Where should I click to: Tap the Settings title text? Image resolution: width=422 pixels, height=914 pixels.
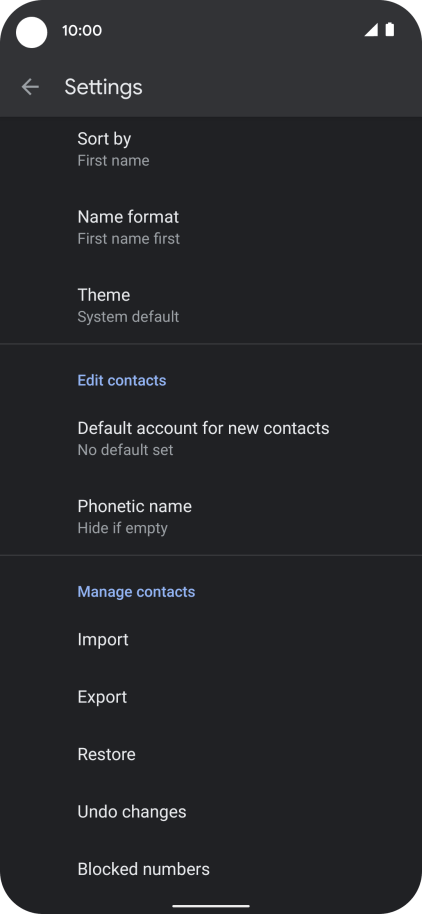[103, 87]
